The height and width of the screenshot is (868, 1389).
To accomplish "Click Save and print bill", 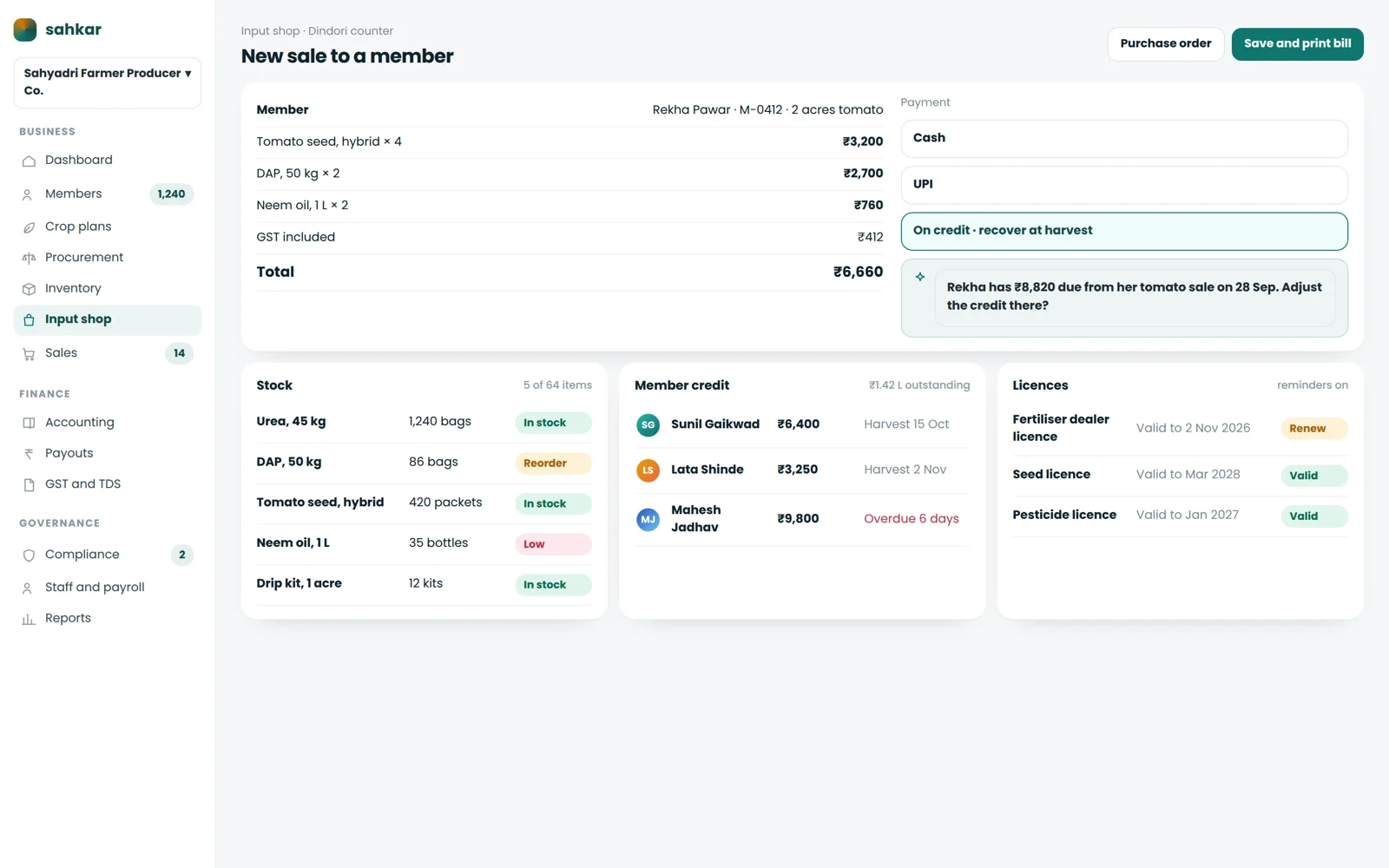I will point(1297,43).
